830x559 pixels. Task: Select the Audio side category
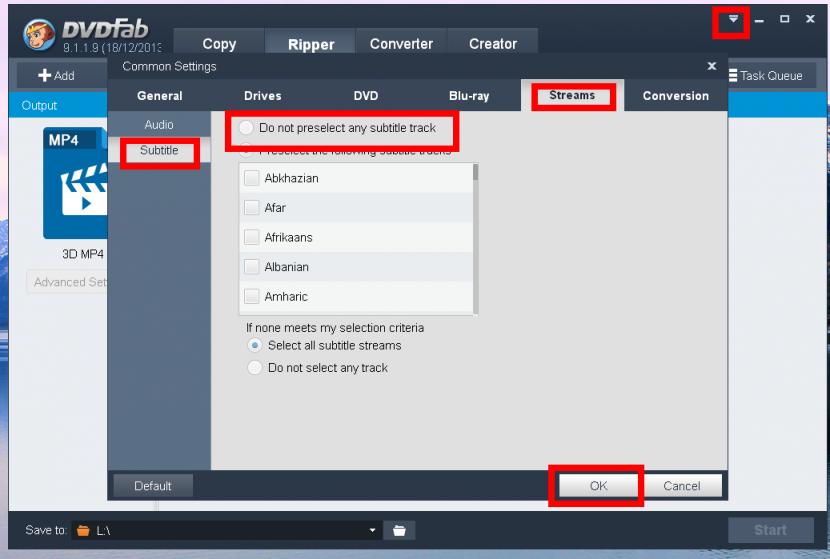159,125
